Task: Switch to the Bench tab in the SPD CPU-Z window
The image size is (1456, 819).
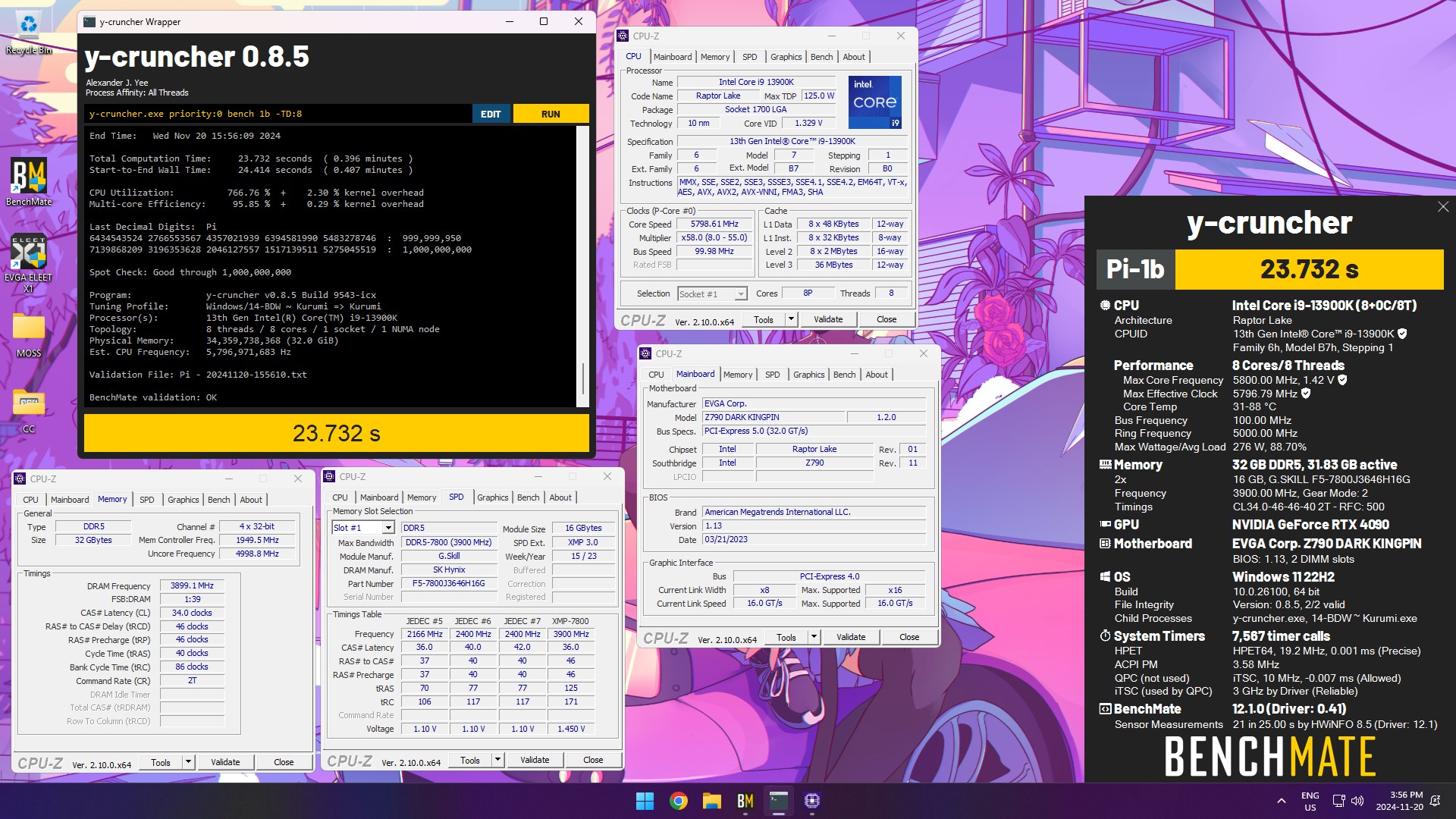Action: coord(528,497)
